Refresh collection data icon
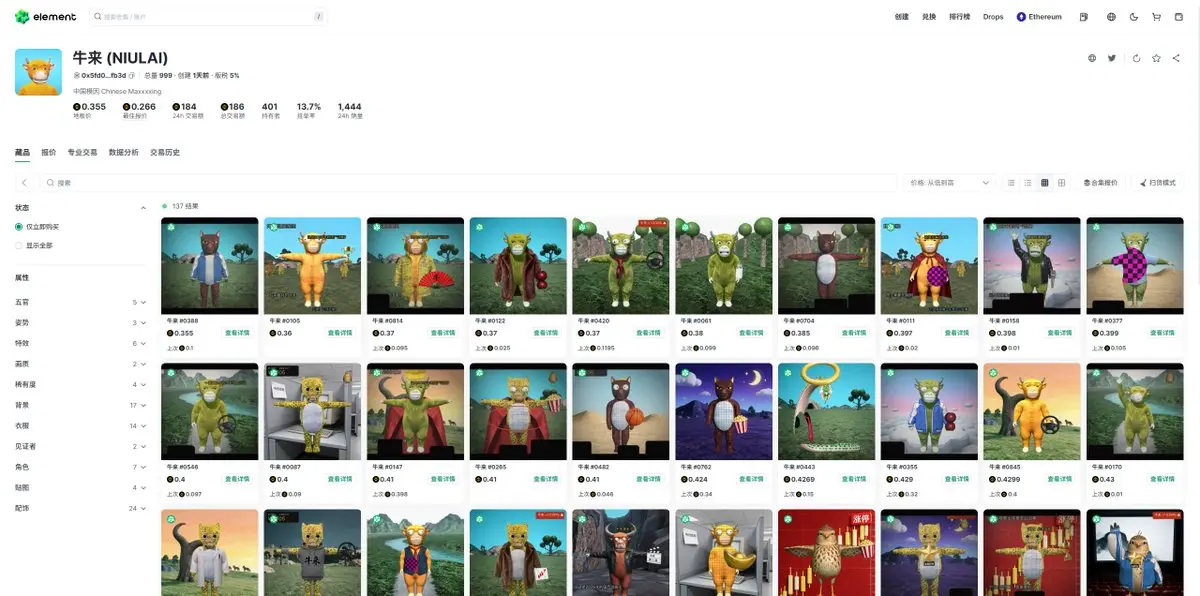Screen dimensions: 1200x596 point(1137,58)
